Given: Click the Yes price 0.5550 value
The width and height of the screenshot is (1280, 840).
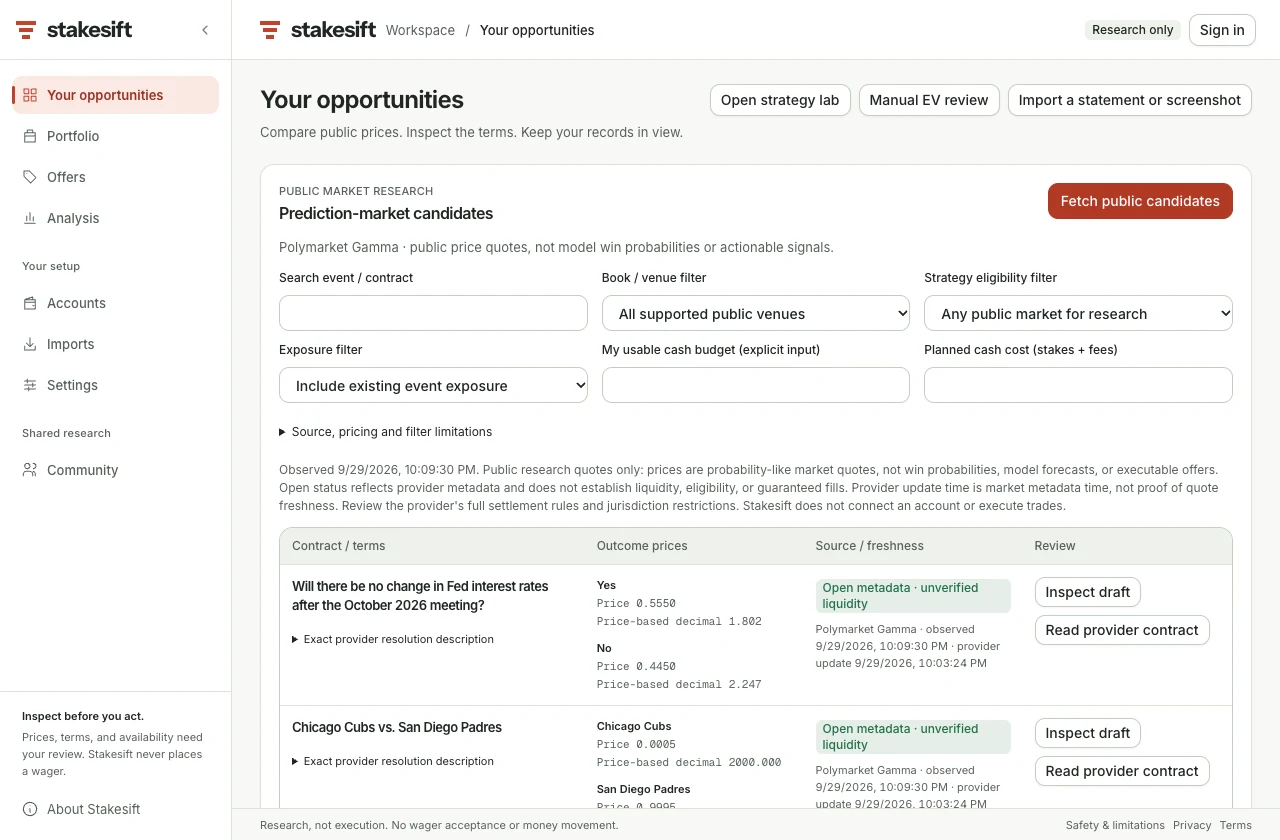Looking at the screenshot, I should pos(636,603).
